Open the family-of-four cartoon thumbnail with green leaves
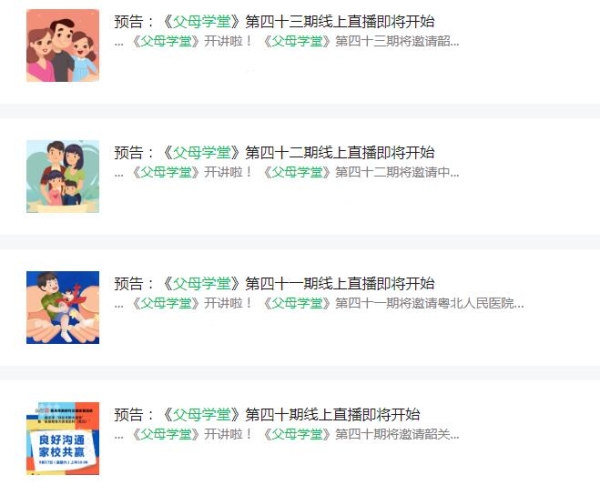Viewport: 600px width, 495px height. point(63,176)
